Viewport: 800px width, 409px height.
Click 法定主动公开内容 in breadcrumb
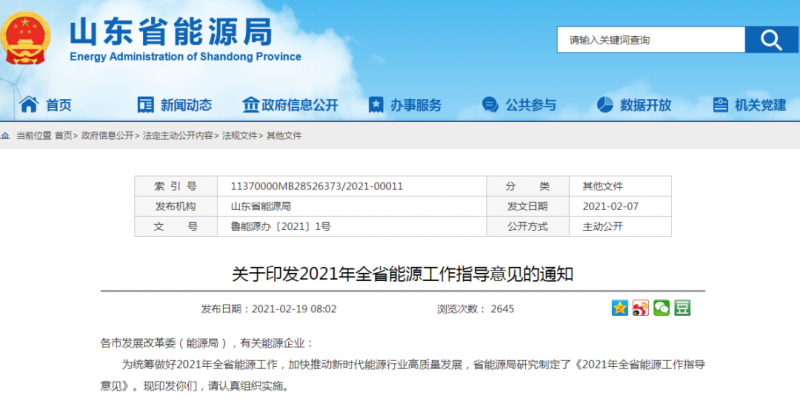point(178,135)
